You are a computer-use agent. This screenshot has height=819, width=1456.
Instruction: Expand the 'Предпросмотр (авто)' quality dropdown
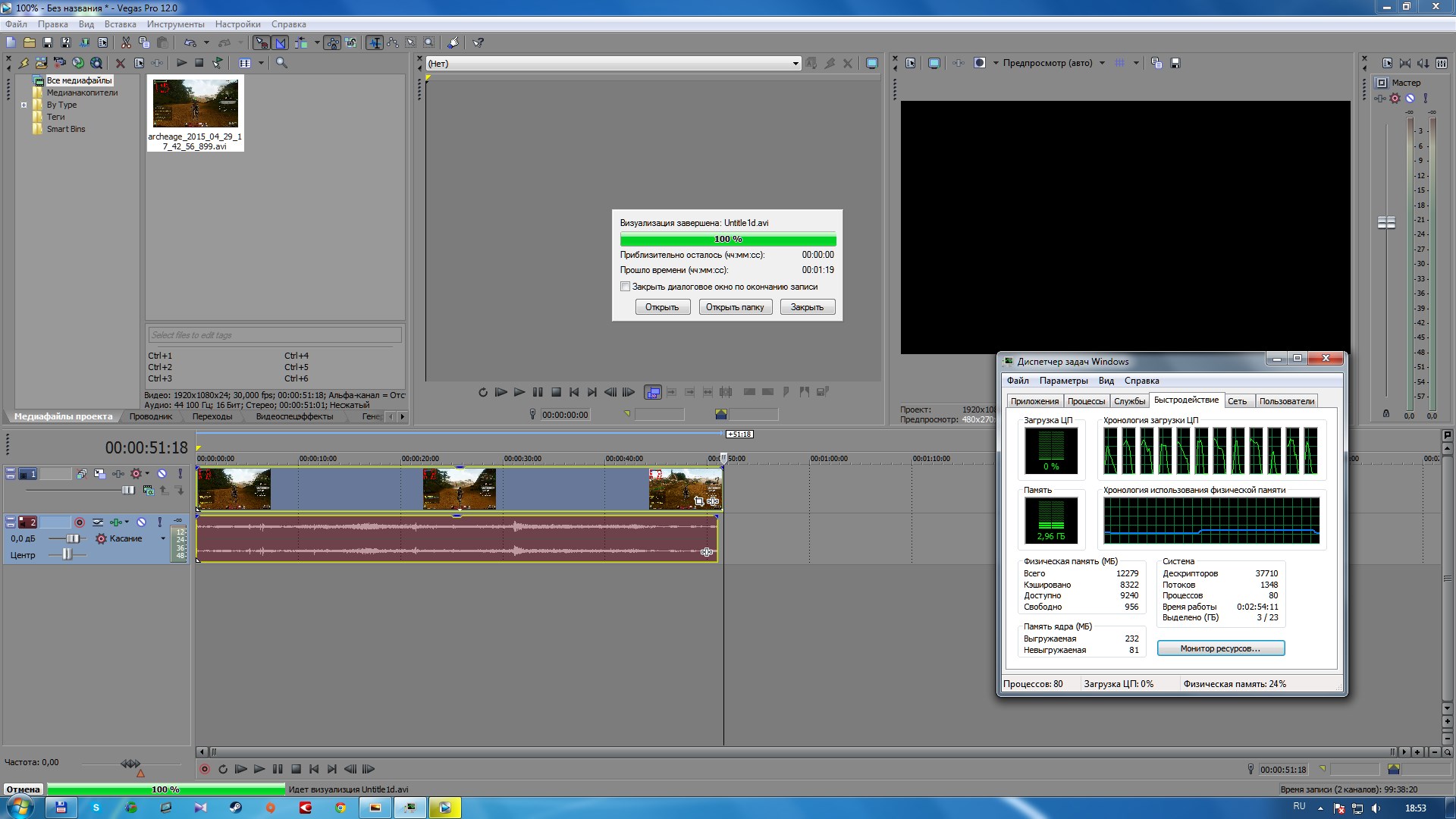pyautogui.click(x=1102, y=63)
